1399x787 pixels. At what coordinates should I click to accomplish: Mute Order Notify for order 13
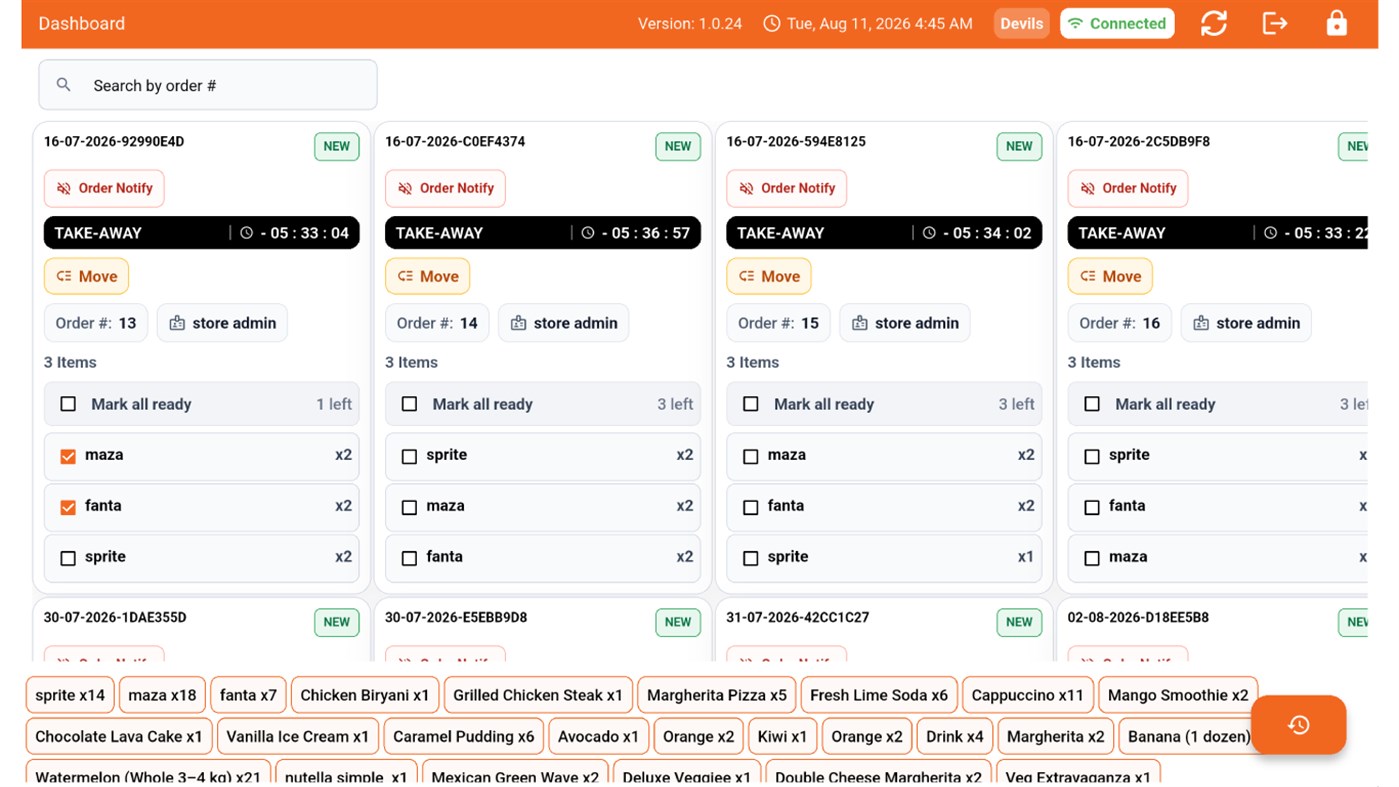pyautogui.click(x=104, y=188)
